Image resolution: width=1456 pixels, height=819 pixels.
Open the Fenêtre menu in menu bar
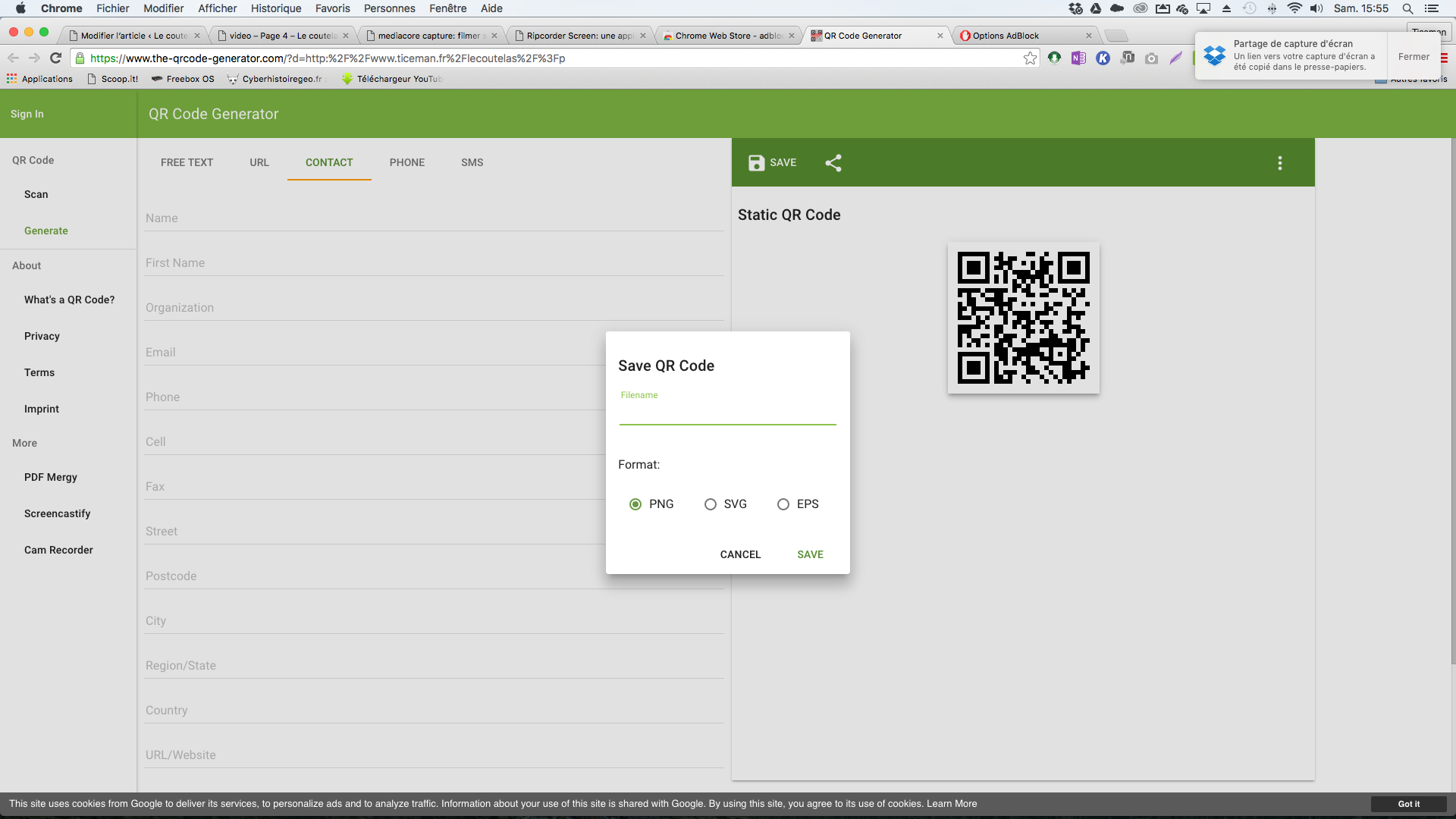(x=447, y=8)
